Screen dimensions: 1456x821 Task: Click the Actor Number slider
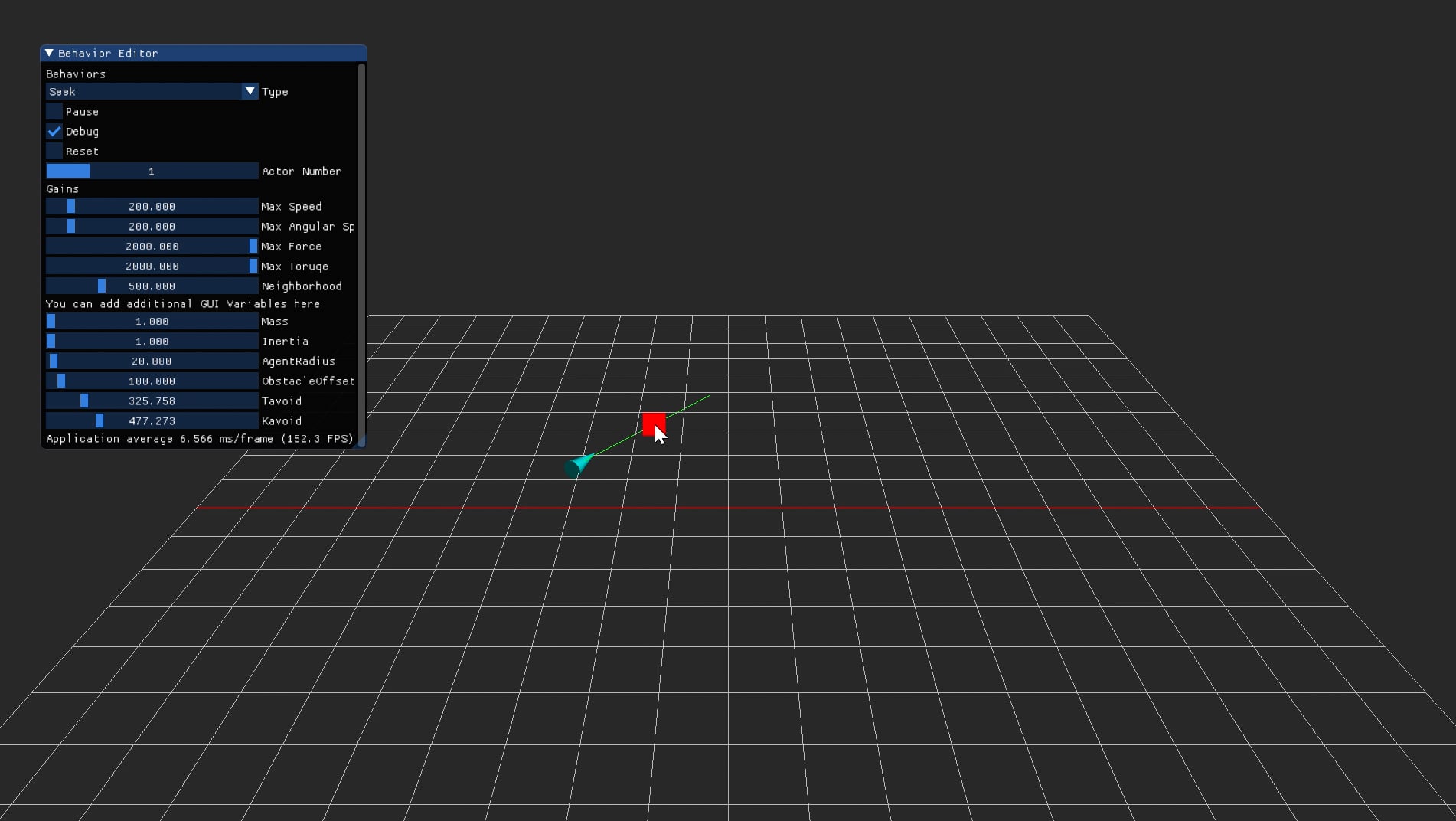coord(152,172)
